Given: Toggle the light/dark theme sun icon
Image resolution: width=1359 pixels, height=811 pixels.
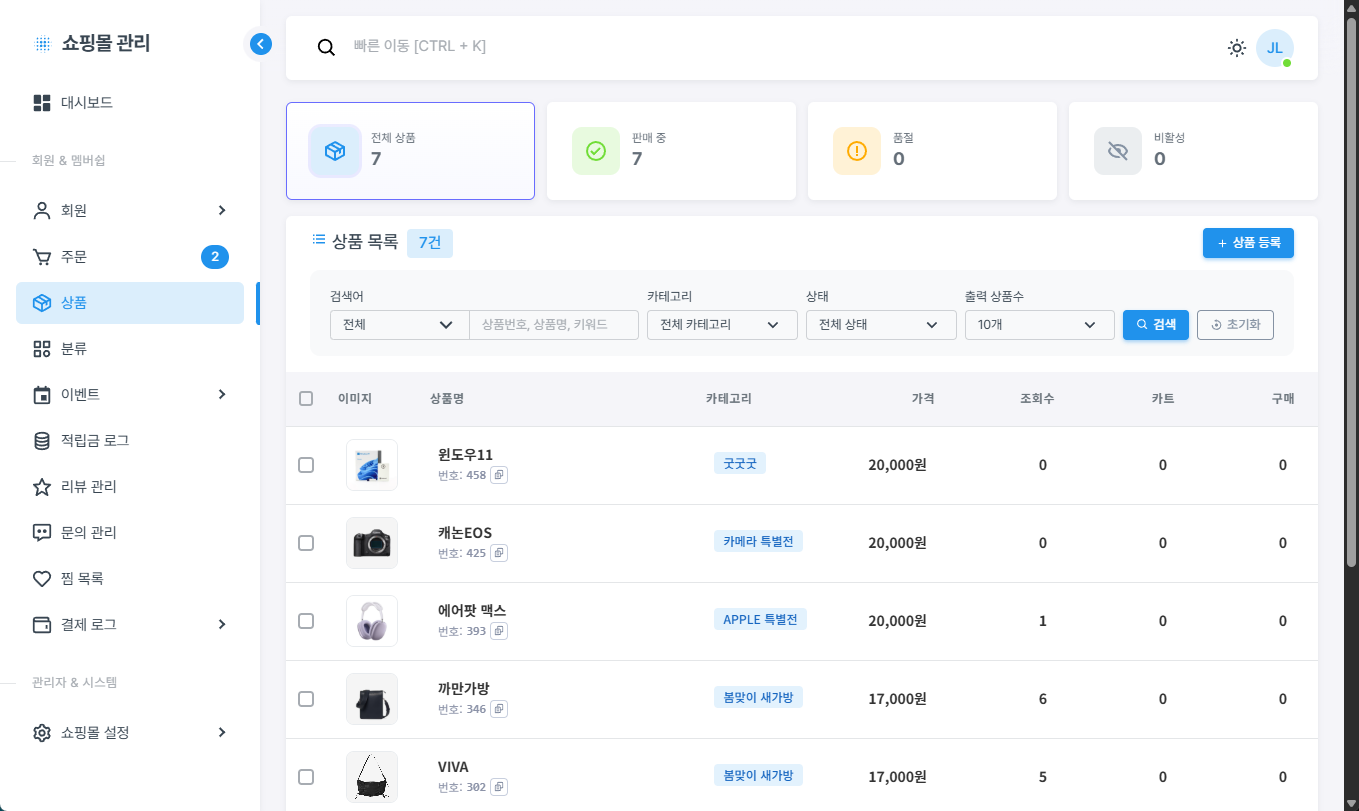Looking at the screenshot, I should (1237, 48).
